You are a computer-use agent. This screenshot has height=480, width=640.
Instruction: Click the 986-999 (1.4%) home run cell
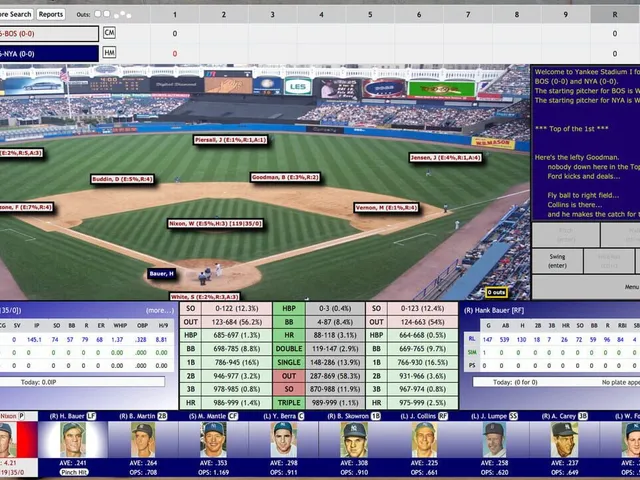tap(237, 403)
